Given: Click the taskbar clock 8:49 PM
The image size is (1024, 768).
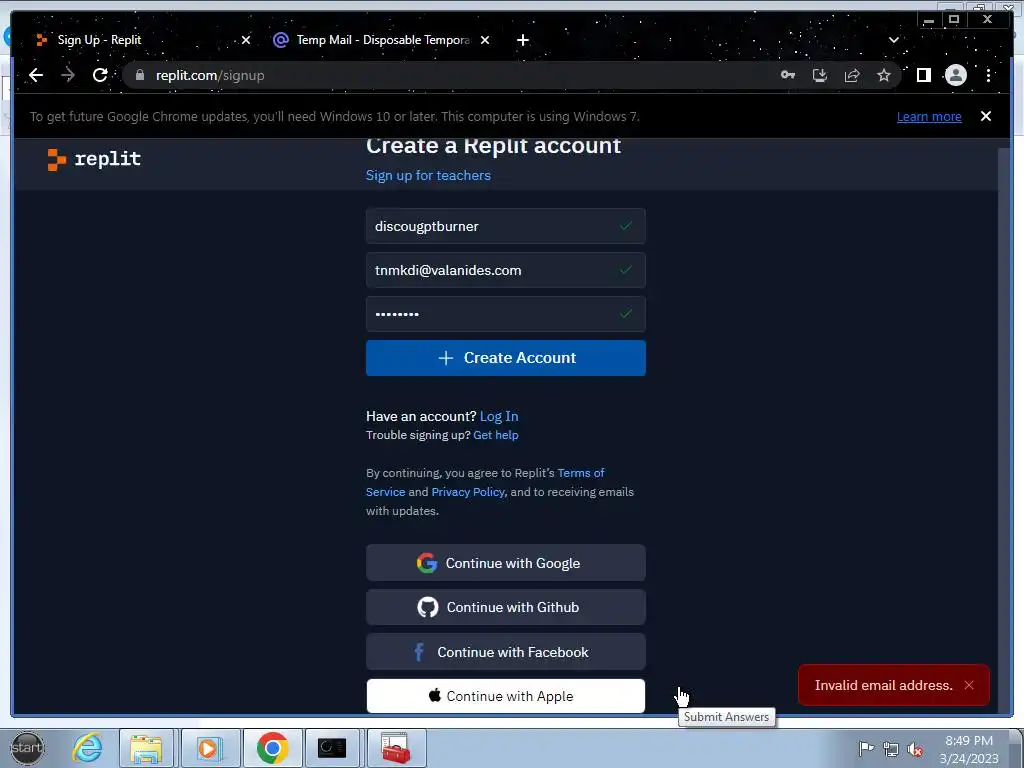Looking at the screenshot, I should pyautogui.click(x=968, y=741).
